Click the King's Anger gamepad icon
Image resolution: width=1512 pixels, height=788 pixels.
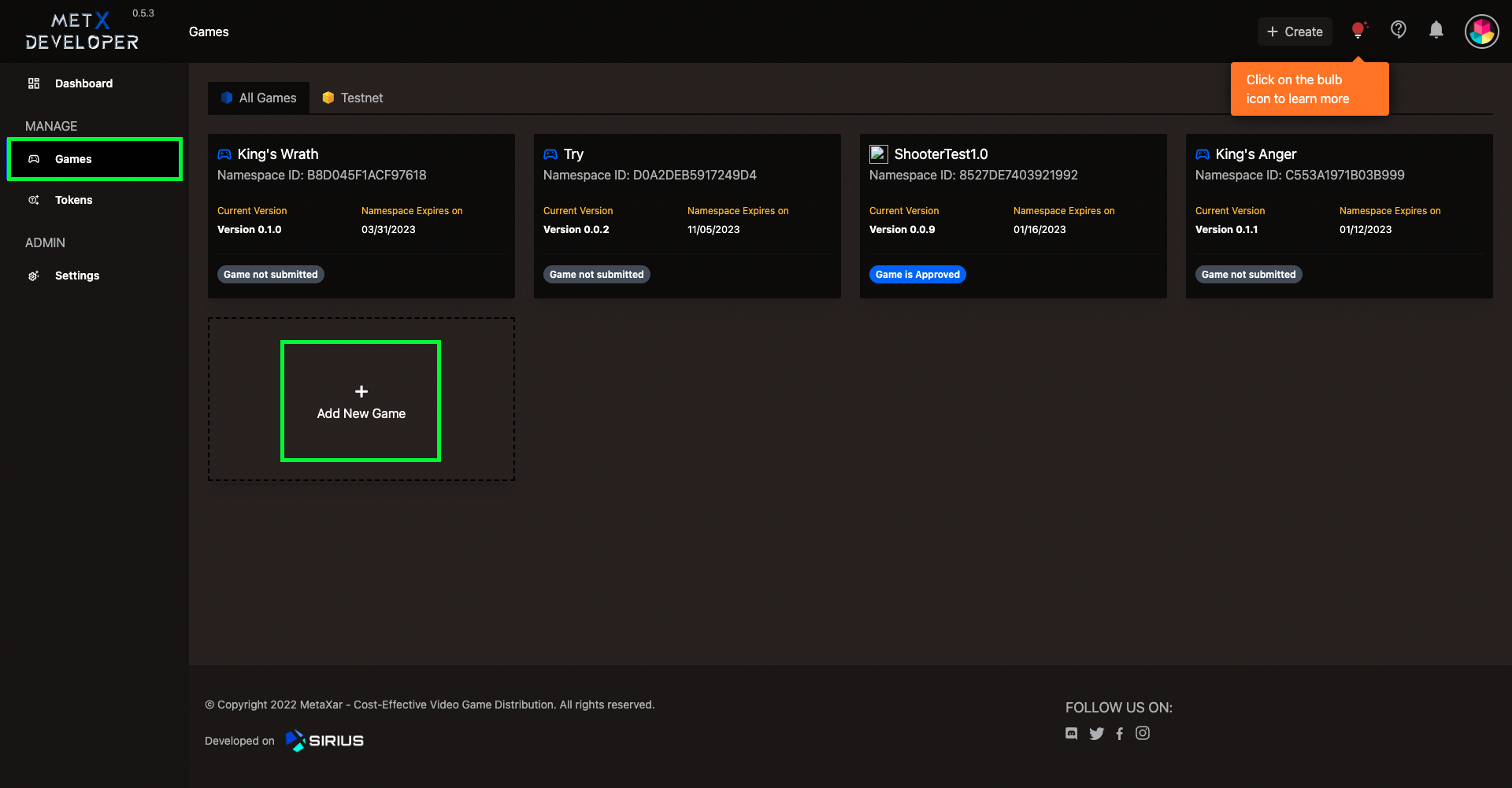click(x=1203, y=154)
